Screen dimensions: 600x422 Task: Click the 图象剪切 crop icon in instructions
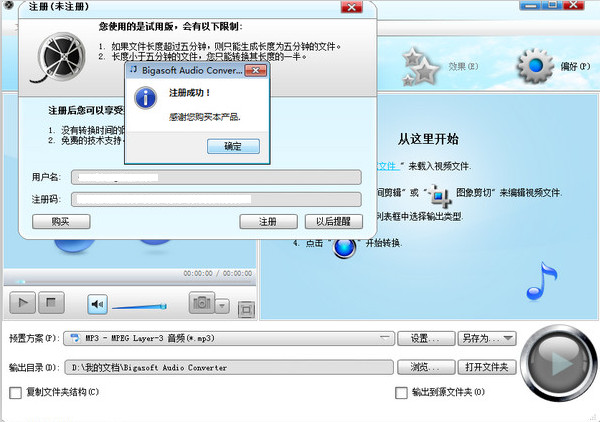pos(439,195)
